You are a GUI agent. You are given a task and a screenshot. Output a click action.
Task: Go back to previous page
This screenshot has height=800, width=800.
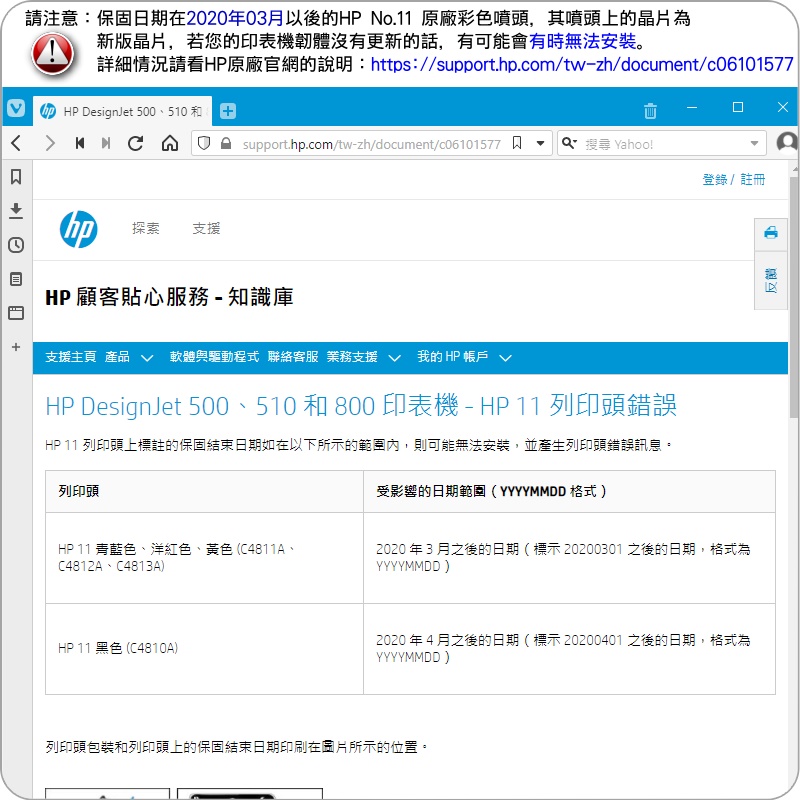pos(16,143)
